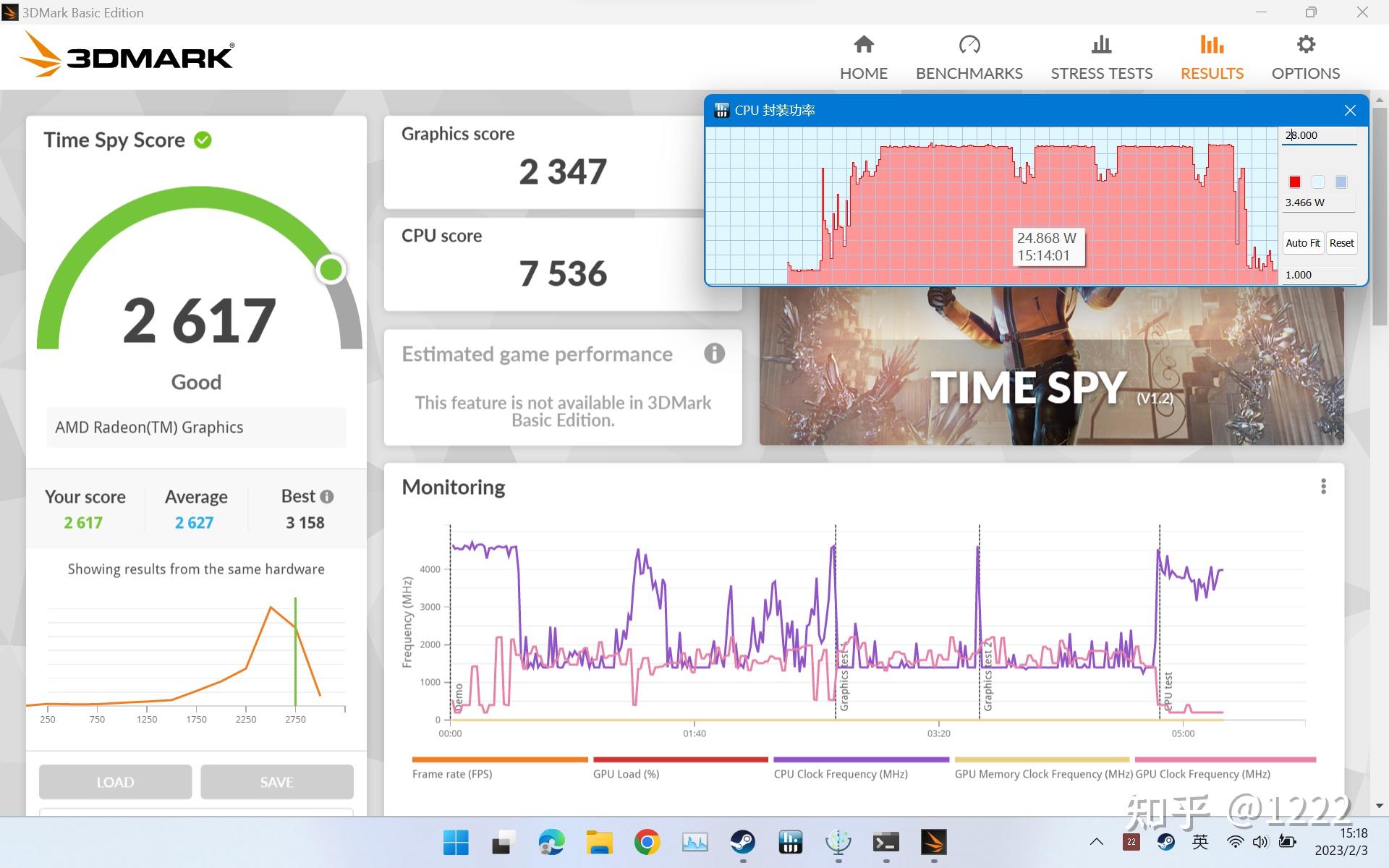1389x868 pixels.
Task: Open Windows Start menu
Action: (456, 842)
